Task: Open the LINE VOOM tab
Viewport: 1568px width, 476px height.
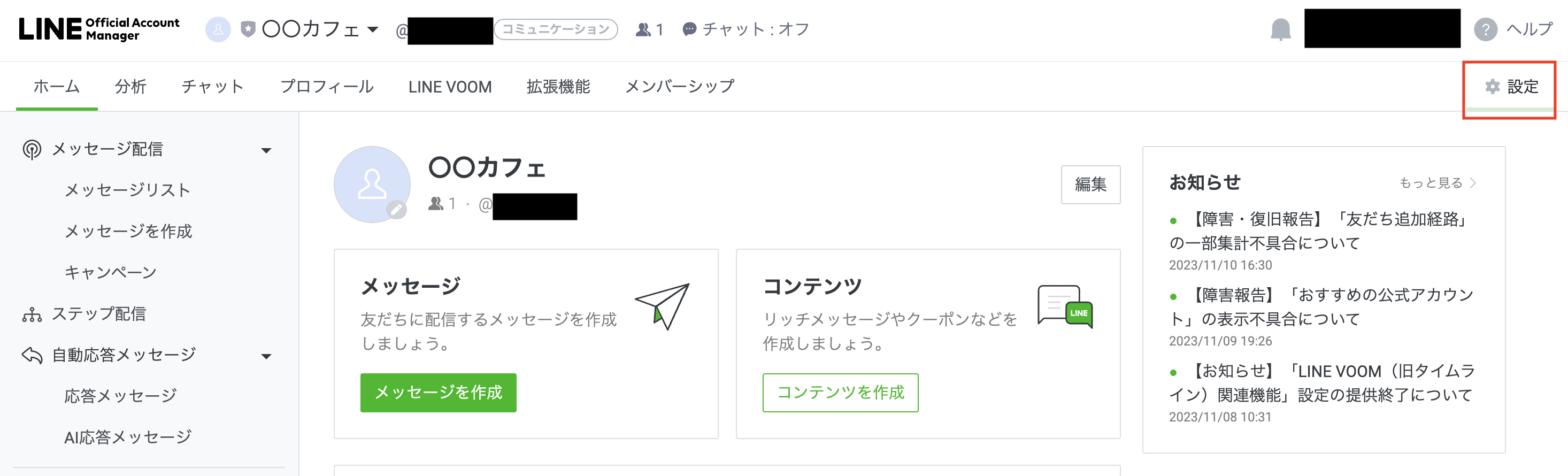Action: (x=450, y=87)
